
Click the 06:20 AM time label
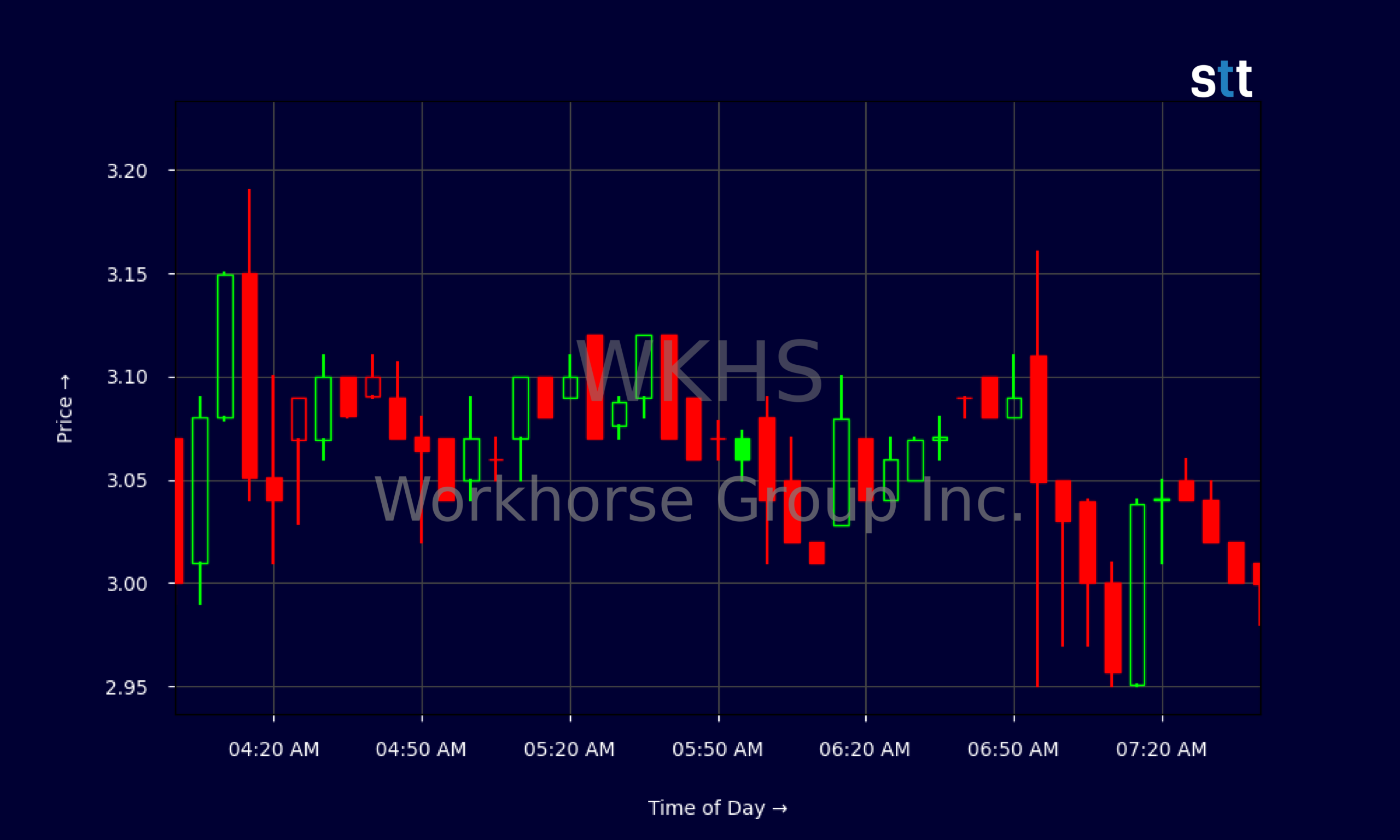(x=865, y=749)
